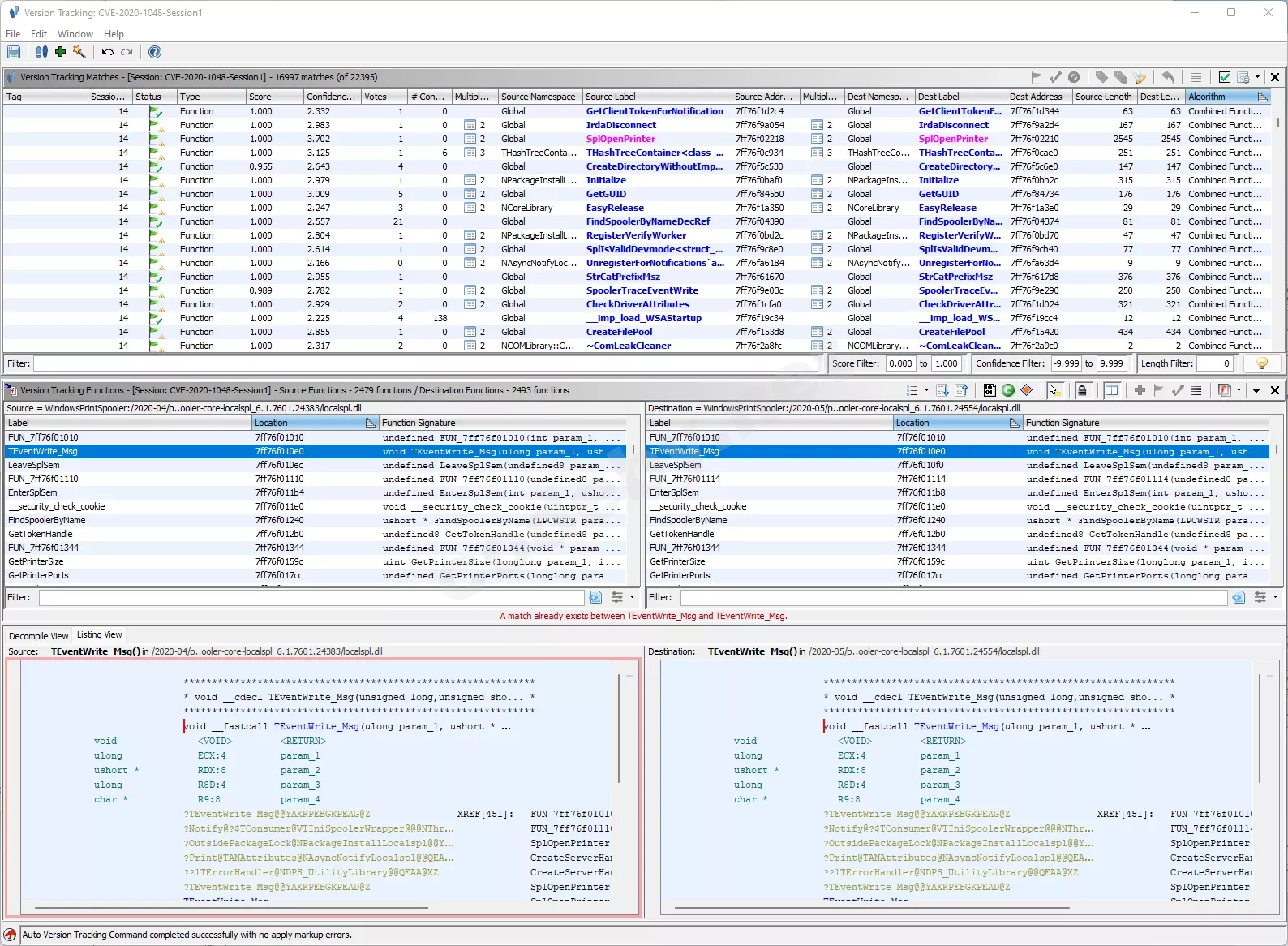Click the footprints version tracking wizard icon

coord(41,52)
